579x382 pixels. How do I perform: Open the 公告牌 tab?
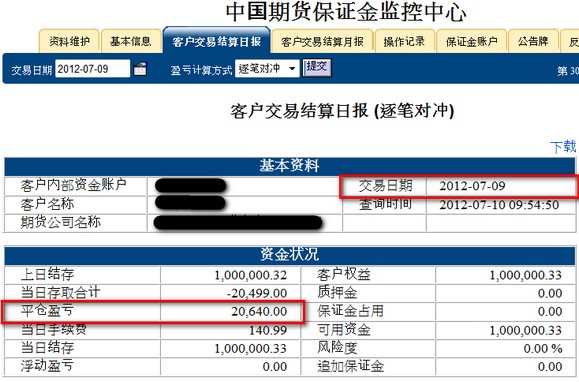[x=533, y=41]
